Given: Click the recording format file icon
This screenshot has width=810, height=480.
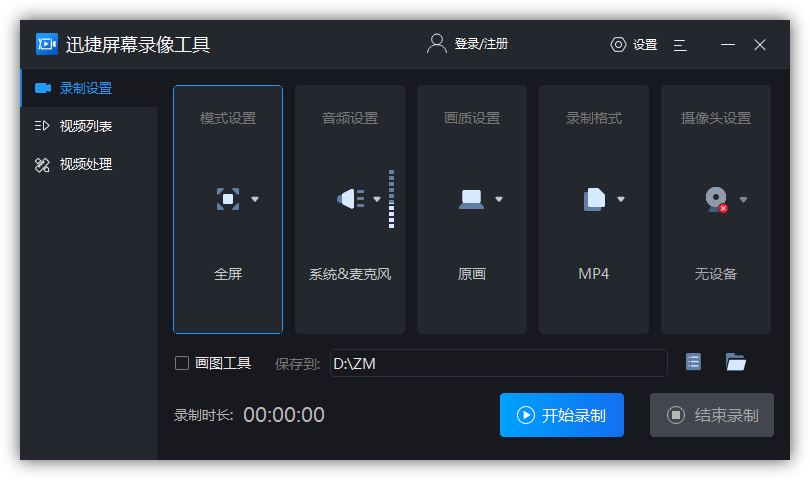Looking at the screenshot, I should [x=594, y=199].
